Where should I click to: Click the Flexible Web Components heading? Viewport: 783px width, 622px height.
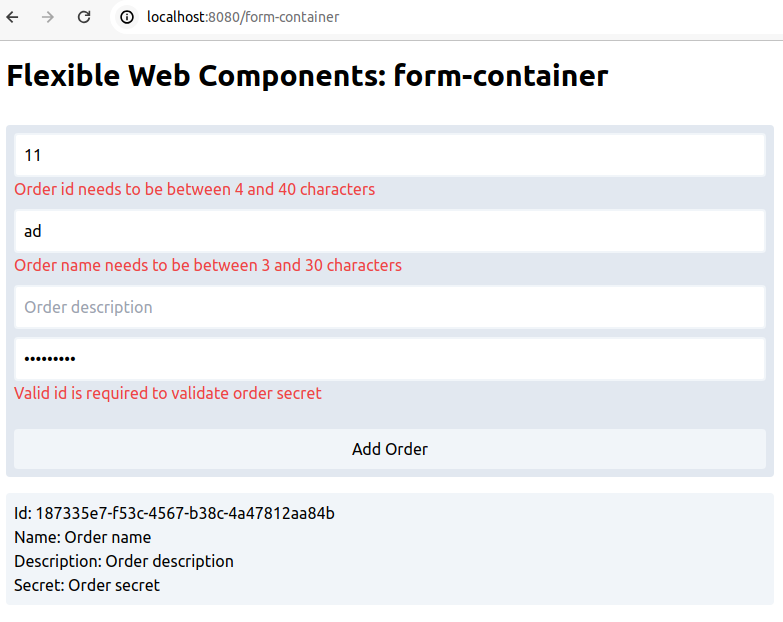(307, 76)
